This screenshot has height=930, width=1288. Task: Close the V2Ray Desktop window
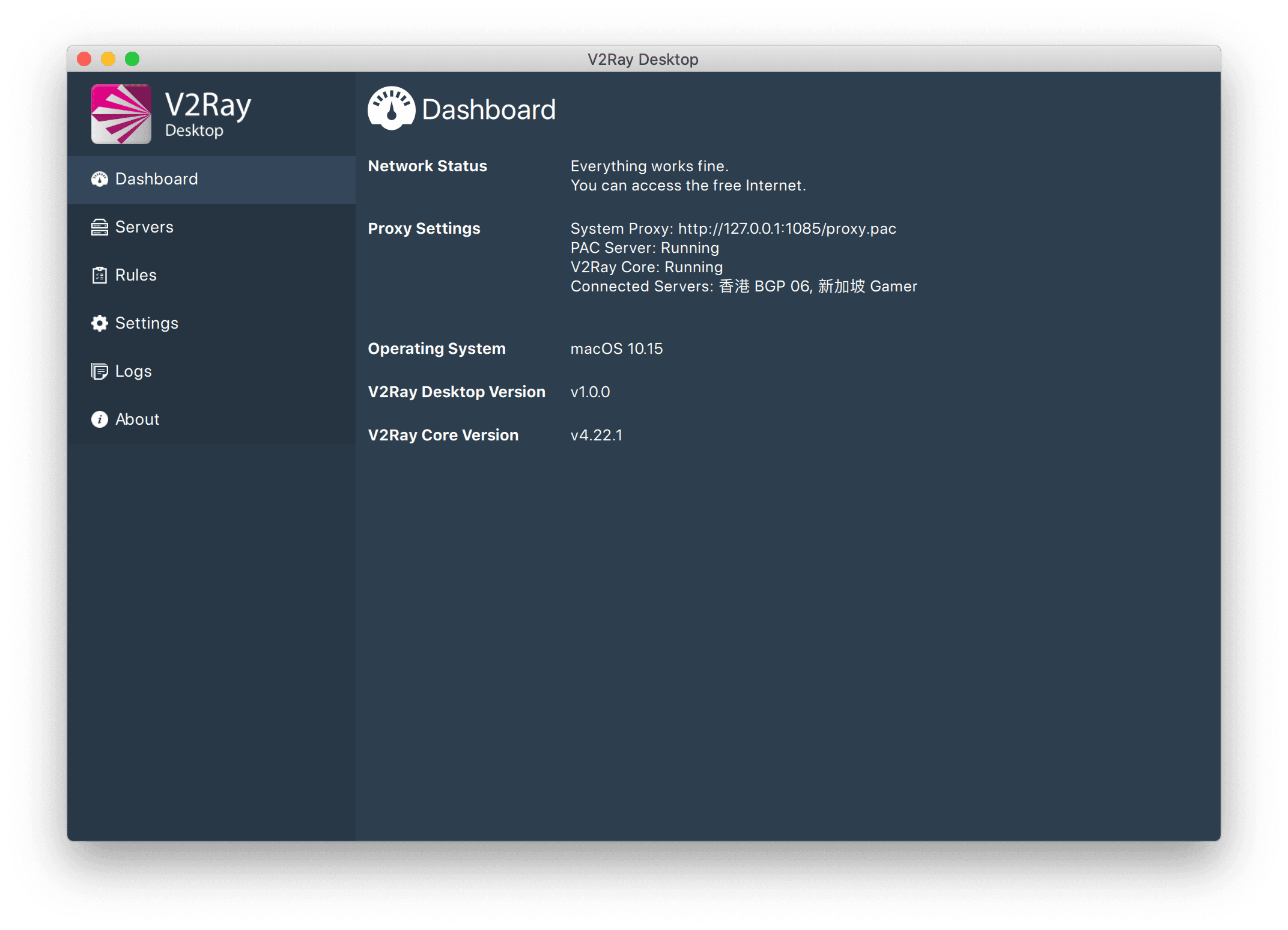click(84, 59)
